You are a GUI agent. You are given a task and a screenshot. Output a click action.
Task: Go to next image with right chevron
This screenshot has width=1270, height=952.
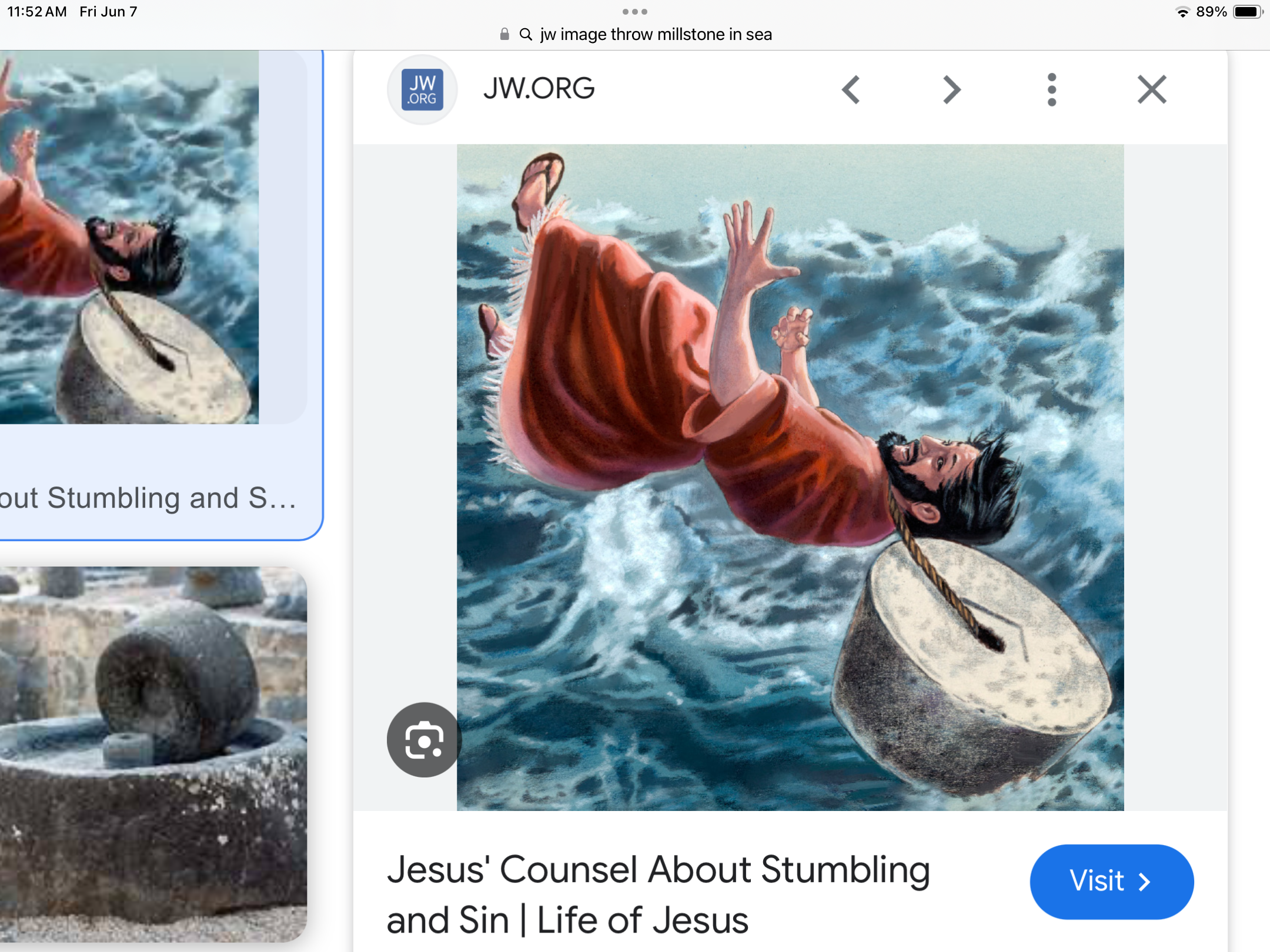[951, 90]
